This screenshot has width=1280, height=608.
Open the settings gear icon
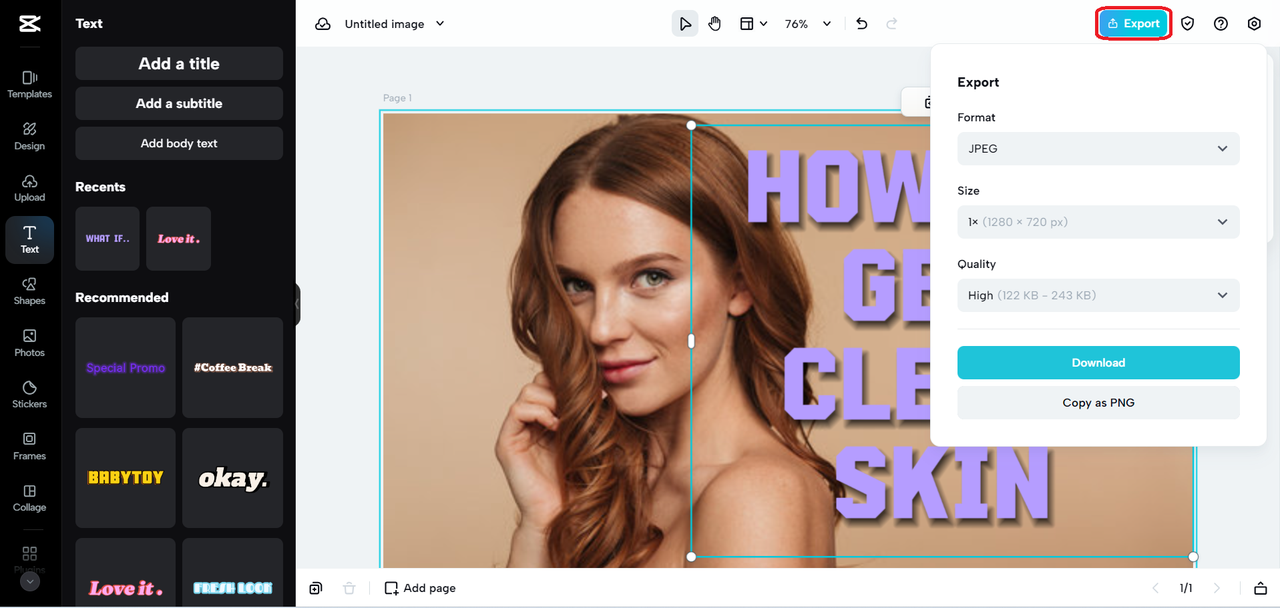click(x=1254, y=24)
